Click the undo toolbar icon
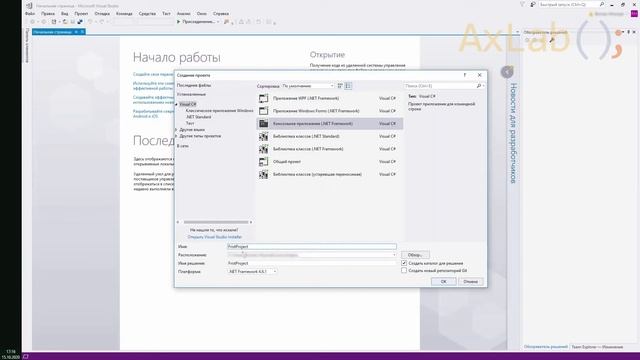The width and height of the screenshot is (640, 360). (x=90, y=22)
